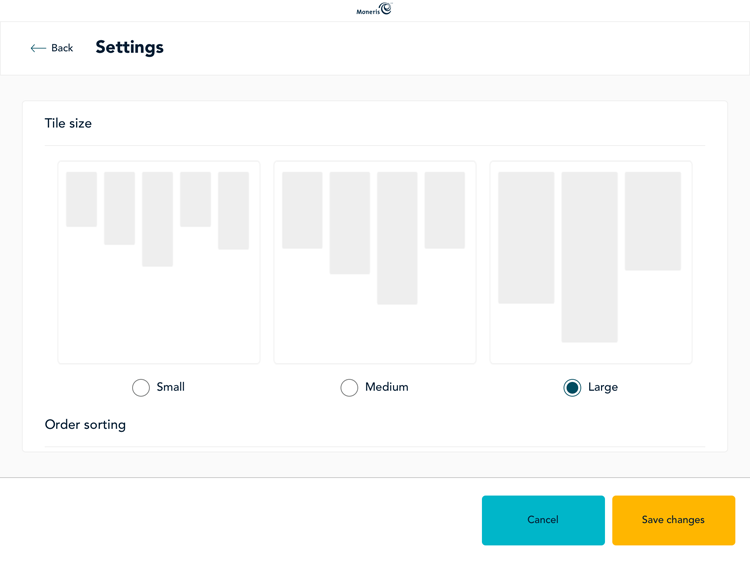Click the back arrow icon
The height and width of the screenshot is (563, 750).
pyautogui.click(x=38, y=48)
